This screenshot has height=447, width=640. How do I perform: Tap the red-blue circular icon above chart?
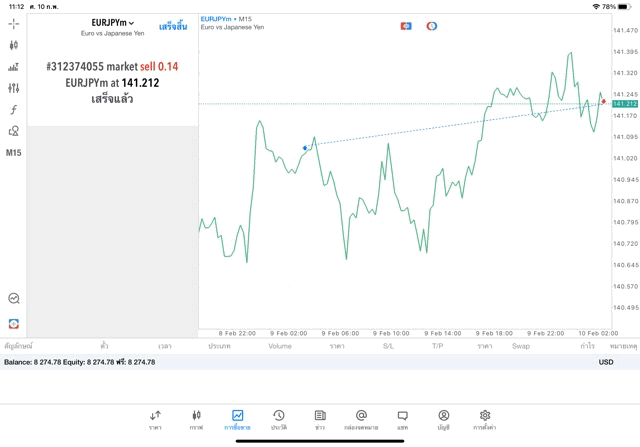[431, 26]
